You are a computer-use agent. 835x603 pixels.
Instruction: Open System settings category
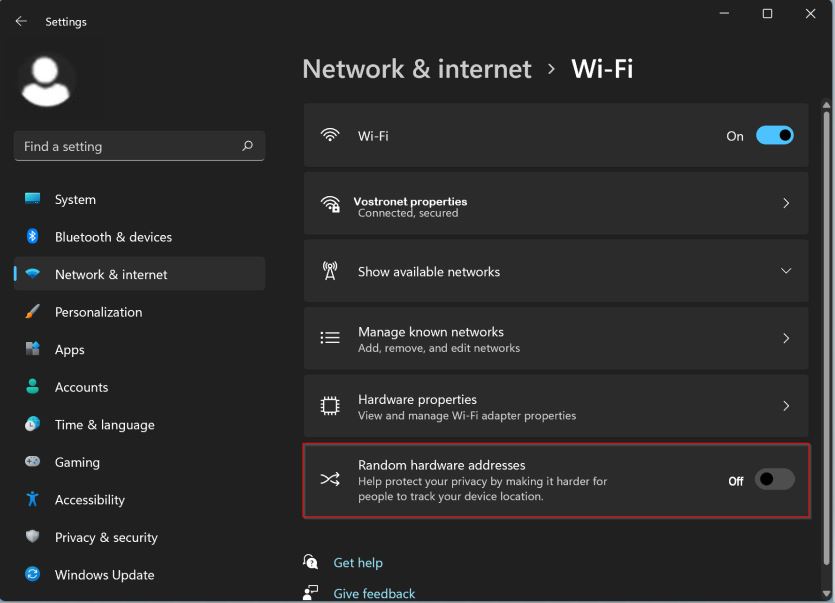point(140,199)
